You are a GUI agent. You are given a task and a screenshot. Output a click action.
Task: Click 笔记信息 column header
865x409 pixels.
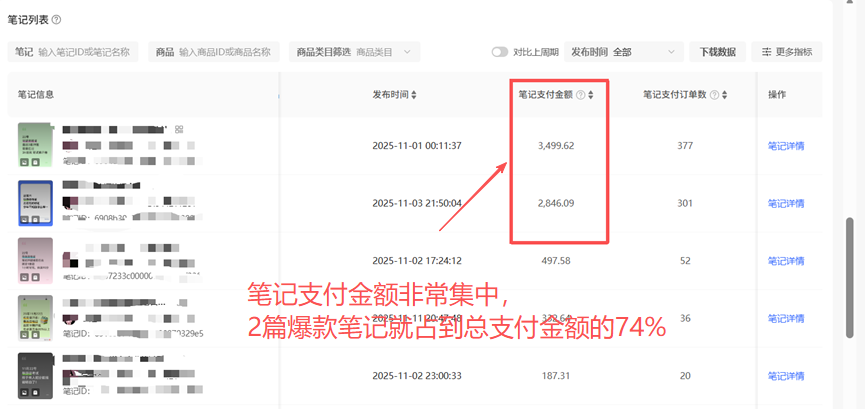(x=36, y=94)
